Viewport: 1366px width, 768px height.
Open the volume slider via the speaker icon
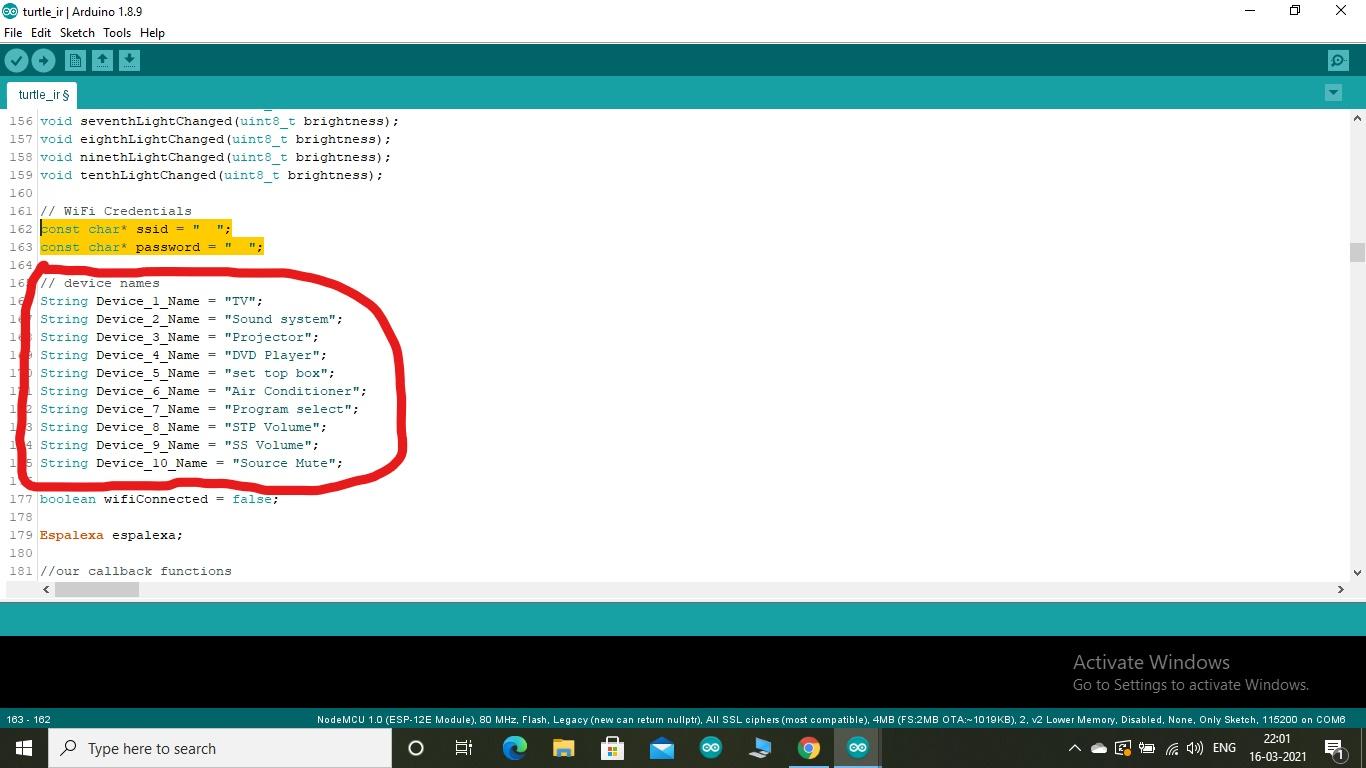(1194, 747)
